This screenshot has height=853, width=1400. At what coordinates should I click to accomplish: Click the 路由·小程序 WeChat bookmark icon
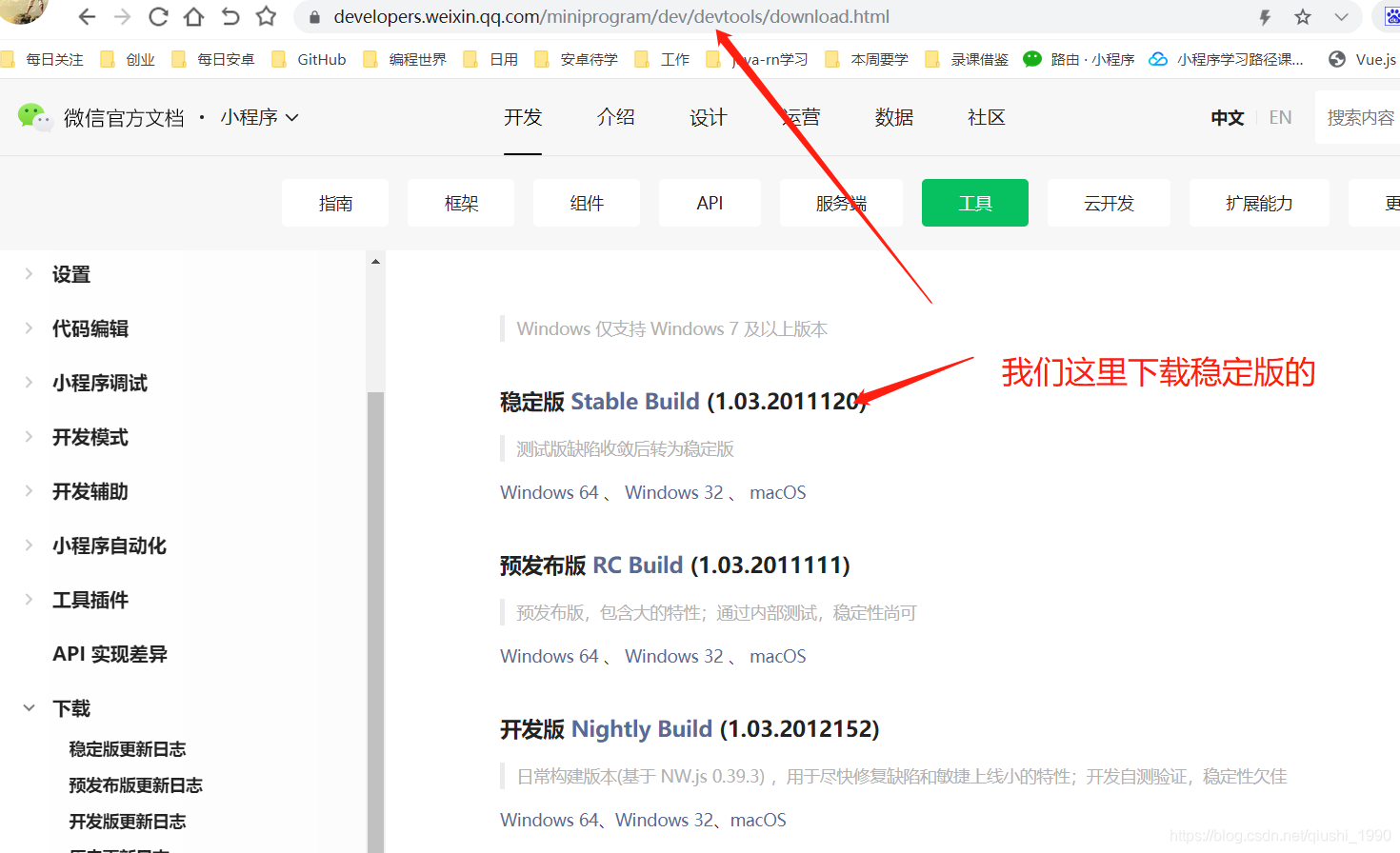pyautogui.click(x=1031, y=58)
